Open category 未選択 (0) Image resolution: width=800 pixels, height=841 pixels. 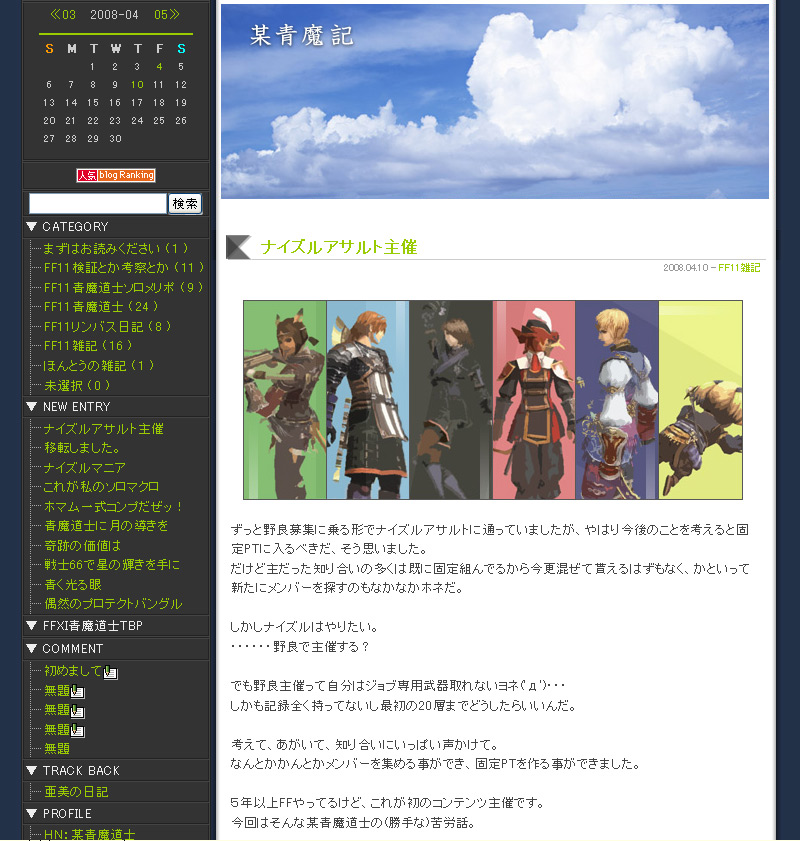point(77,386)
